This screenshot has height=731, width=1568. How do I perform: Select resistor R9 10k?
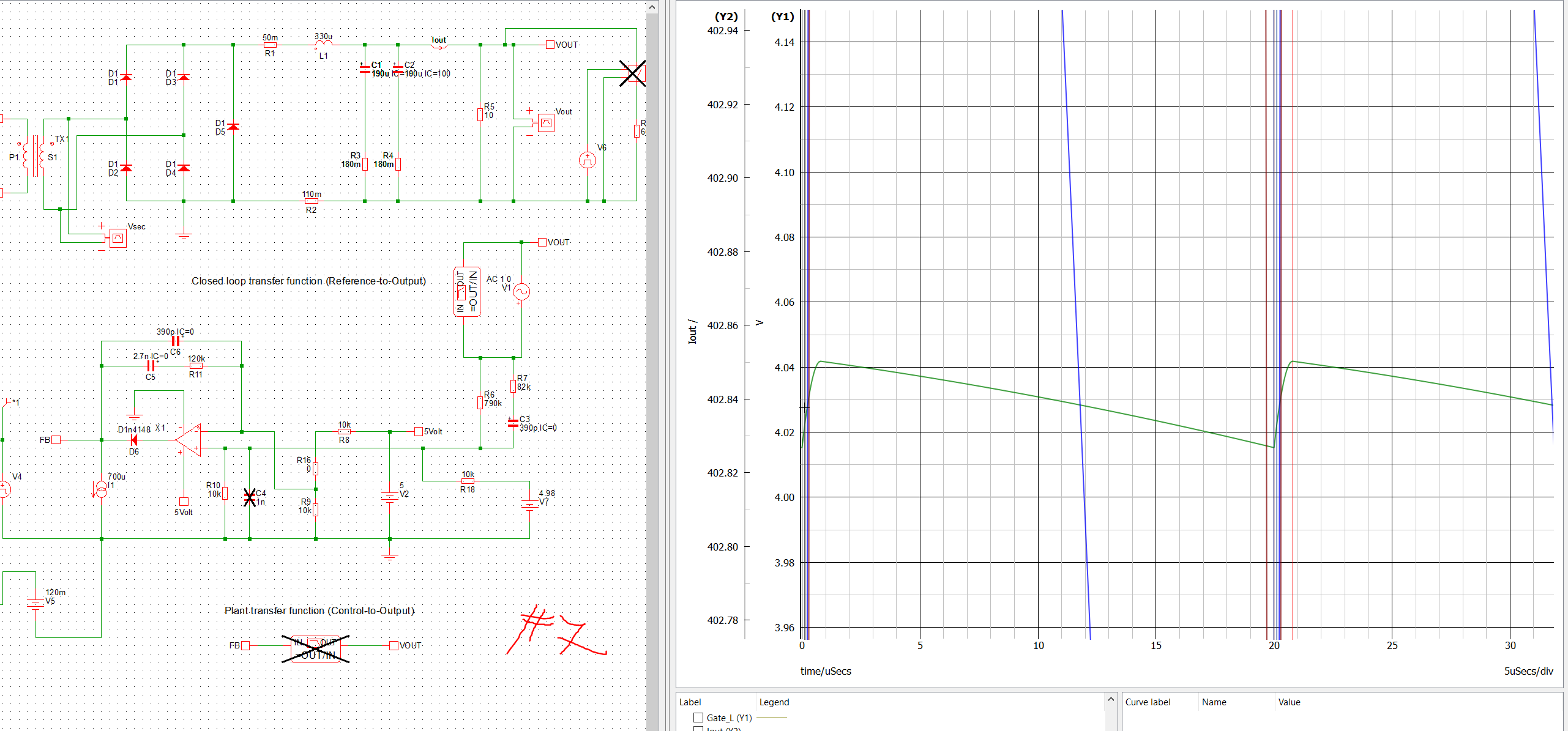pyautogui.click(x=316, y=510)
